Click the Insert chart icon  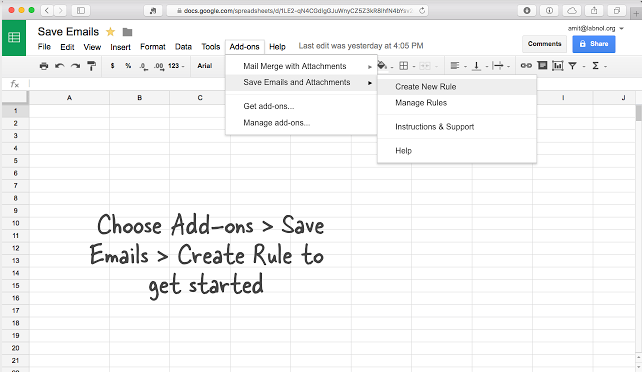coord(558,65)
